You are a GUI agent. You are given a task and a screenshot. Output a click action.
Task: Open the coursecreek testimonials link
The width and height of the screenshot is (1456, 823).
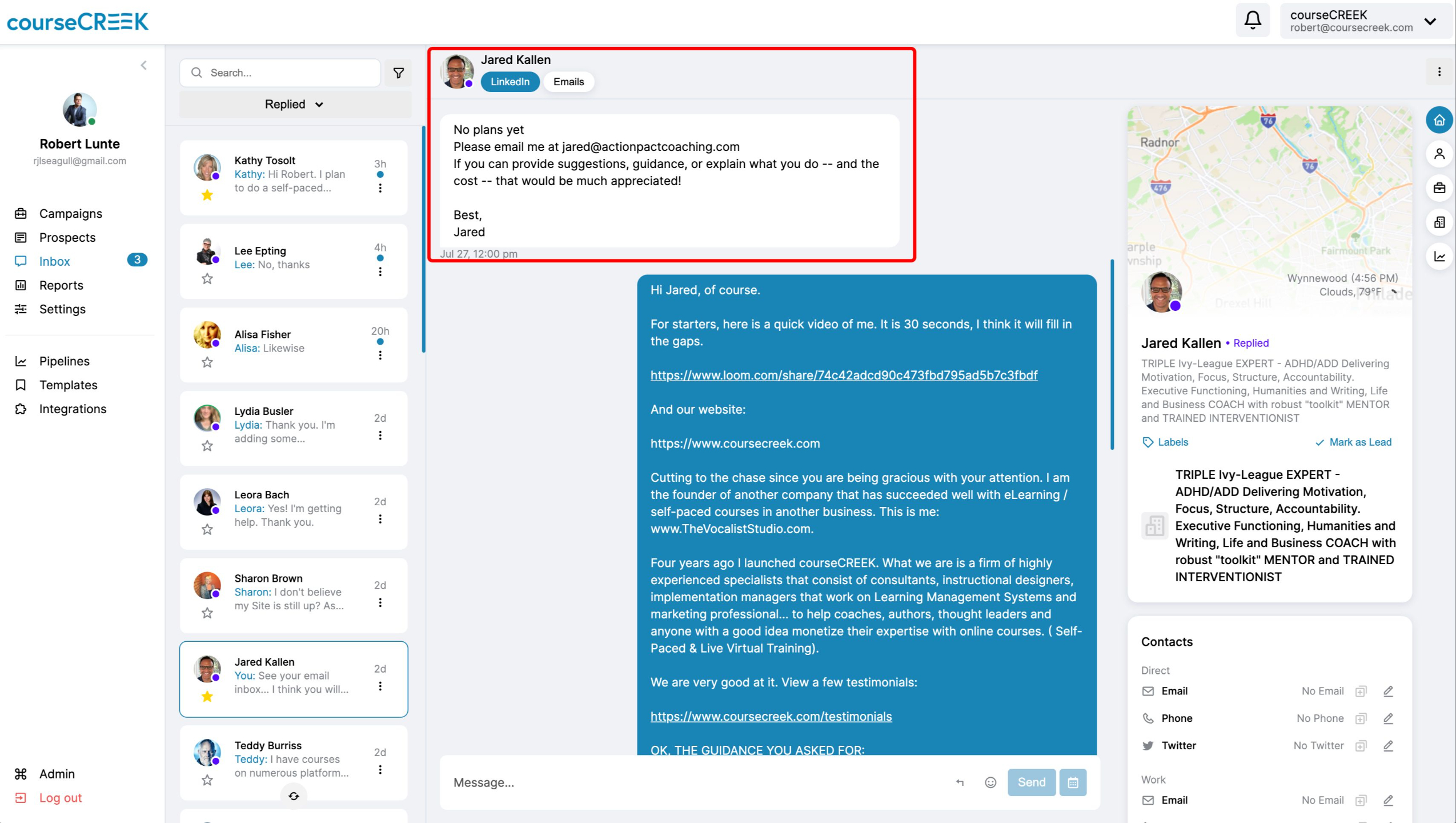[771, 716]
